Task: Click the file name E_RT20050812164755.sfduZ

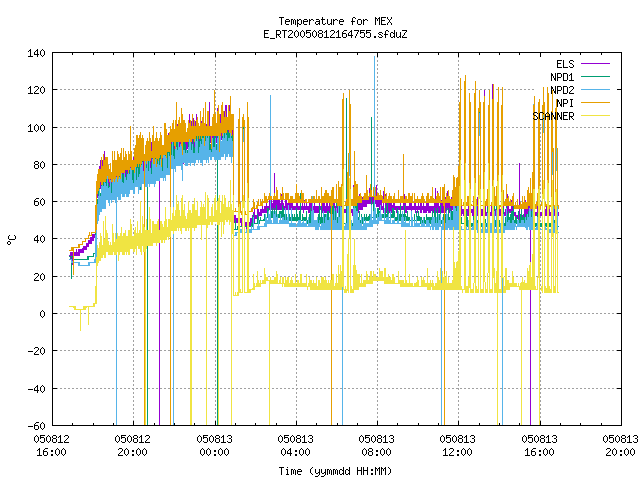Action: coord(335,34)
